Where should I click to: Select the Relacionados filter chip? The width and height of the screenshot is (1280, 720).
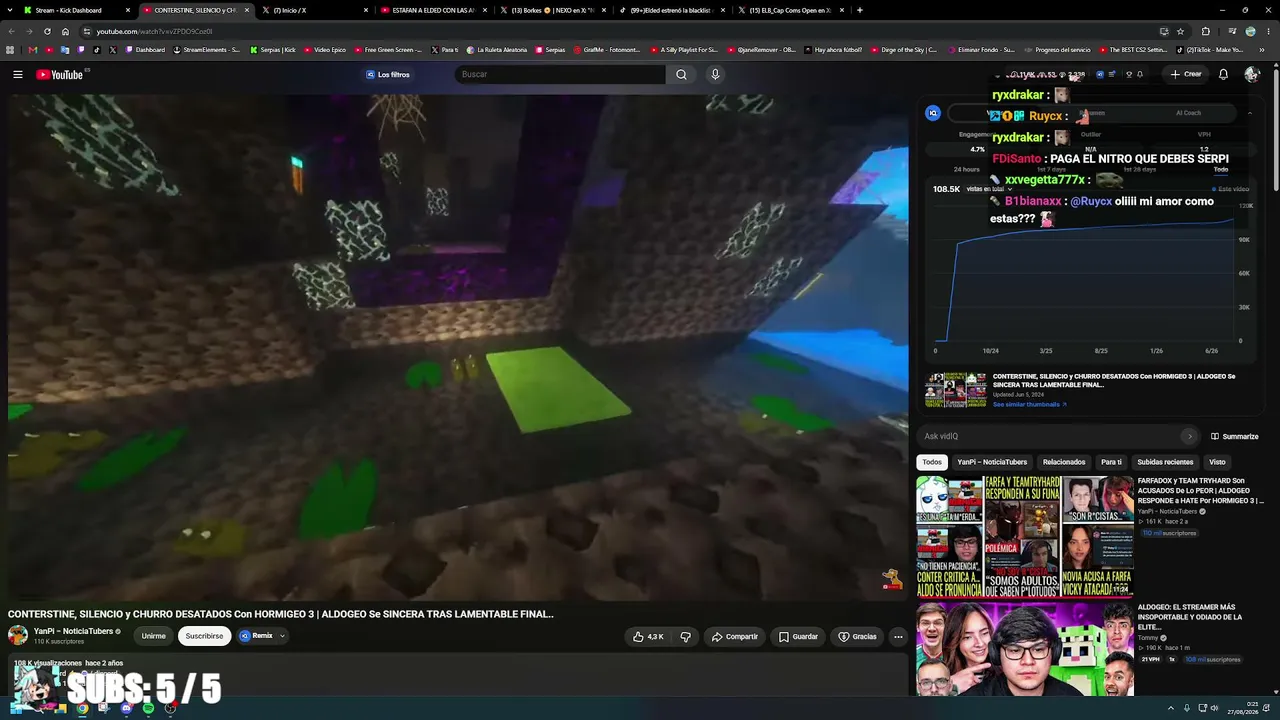[1064, 462]
